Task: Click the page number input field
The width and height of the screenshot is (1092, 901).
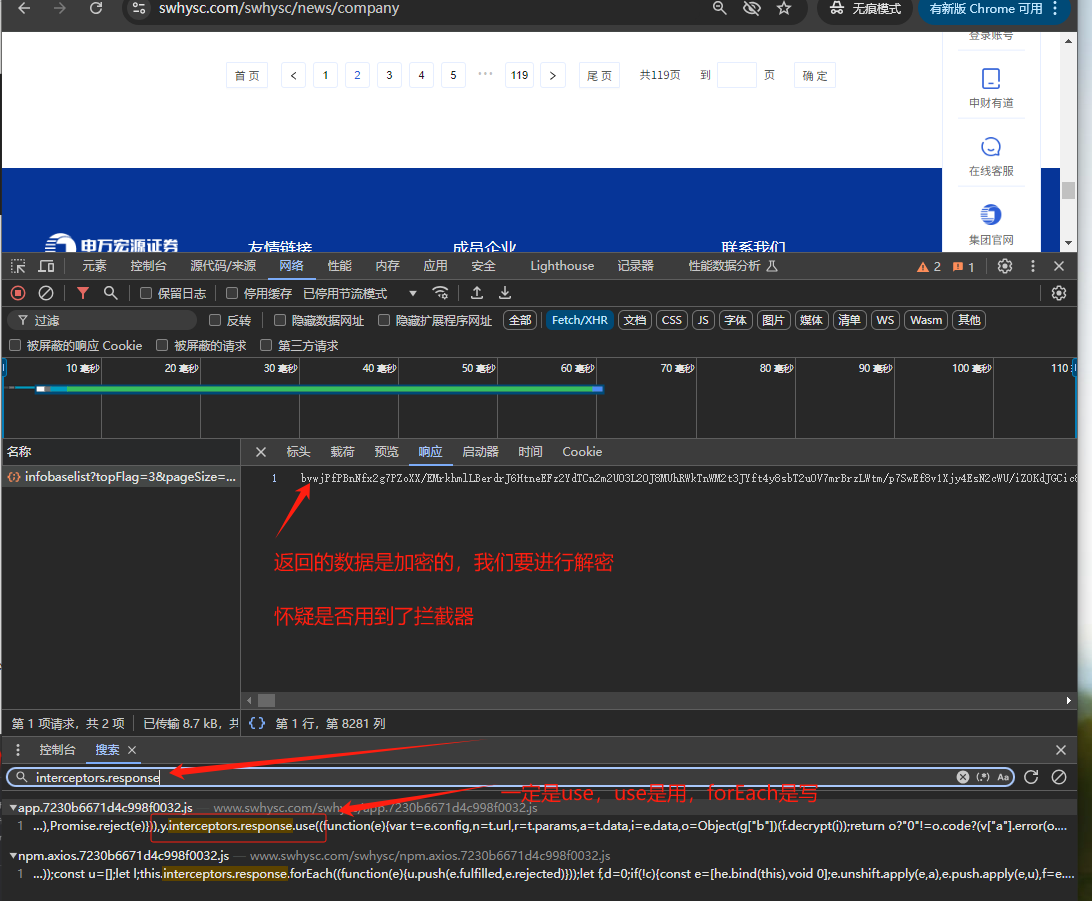Action: pos(737,75)
